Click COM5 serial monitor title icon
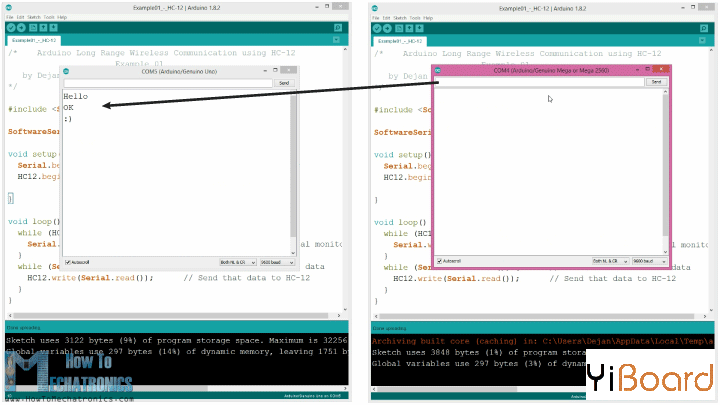720x405 pixels. pyautogui.click(x=66, y=71)
